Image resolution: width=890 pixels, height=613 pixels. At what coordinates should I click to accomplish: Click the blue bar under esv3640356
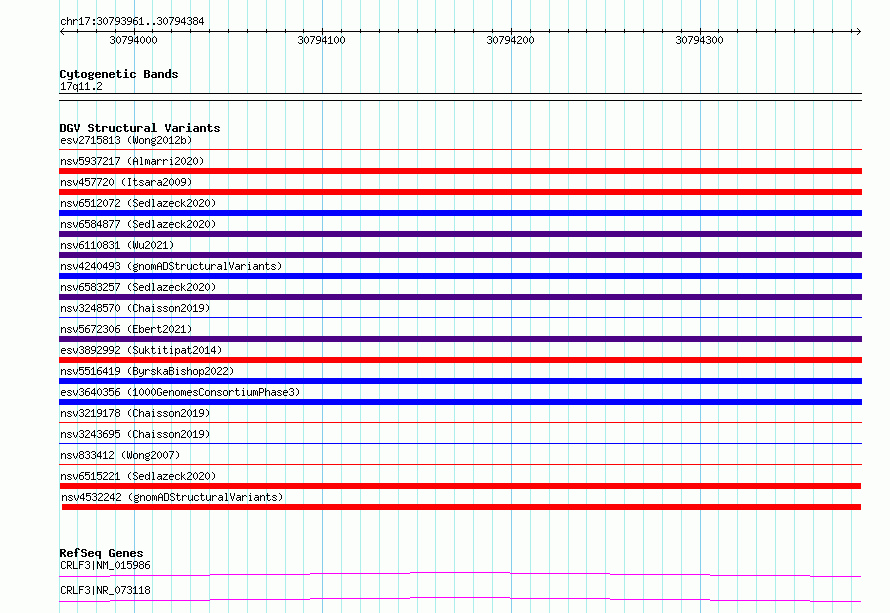click(460, 402)
